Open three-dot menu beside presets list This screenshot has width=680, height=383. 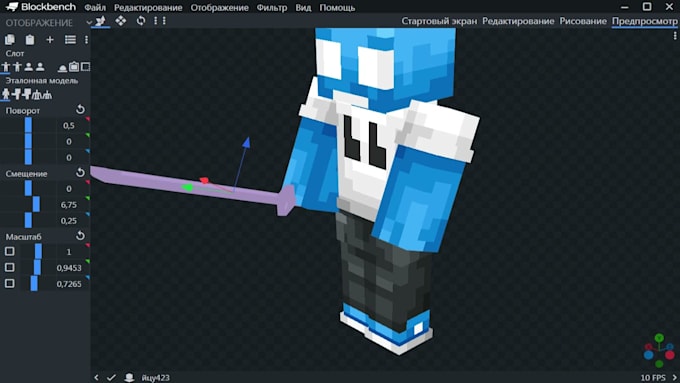point(86,40)
